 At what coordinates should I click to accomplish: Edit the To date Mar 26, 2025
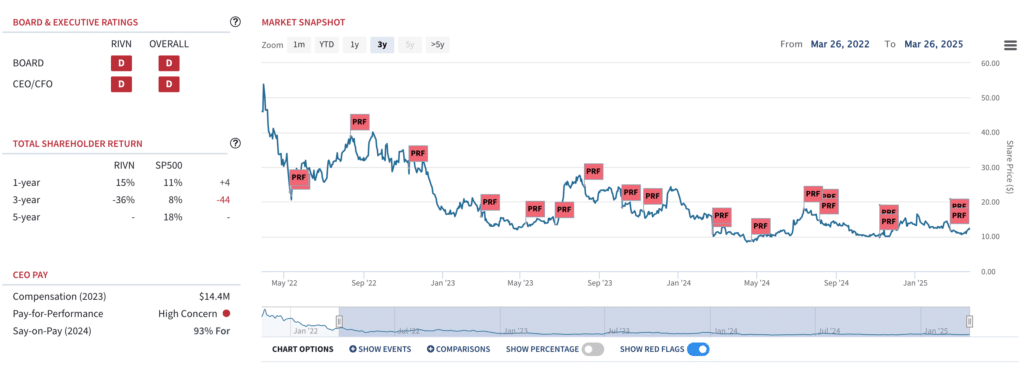tap(934, 44)
